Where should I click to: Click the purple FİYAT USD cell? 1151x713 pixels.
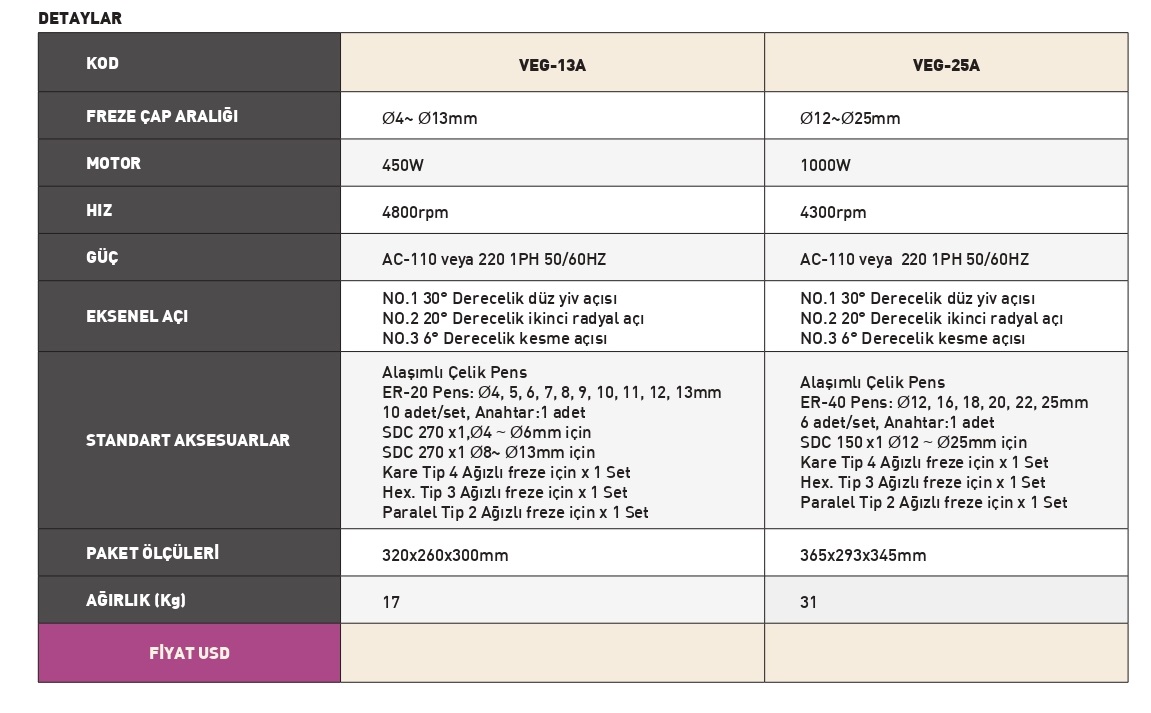(189, 653)
